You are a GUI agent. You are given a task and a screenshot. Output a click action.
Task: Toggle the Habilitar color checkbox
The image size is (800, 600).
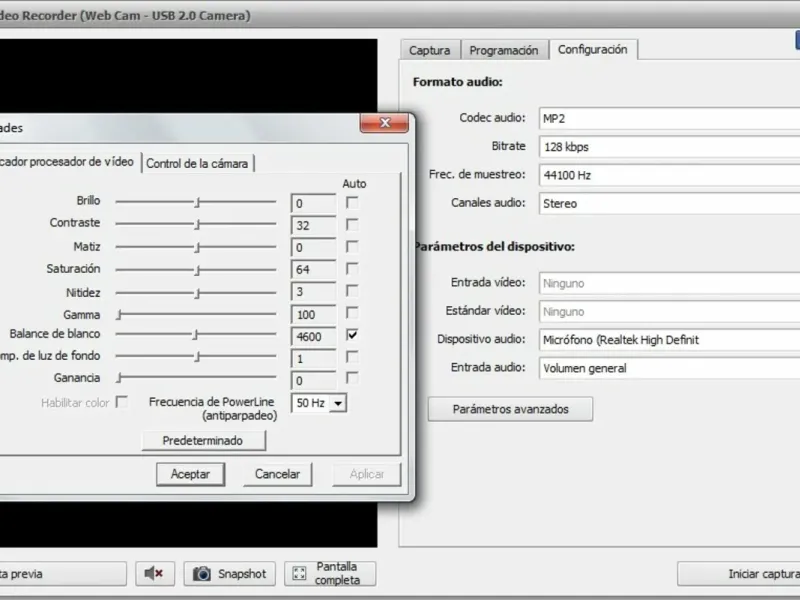pyautogui.click(x=121, y=402)
